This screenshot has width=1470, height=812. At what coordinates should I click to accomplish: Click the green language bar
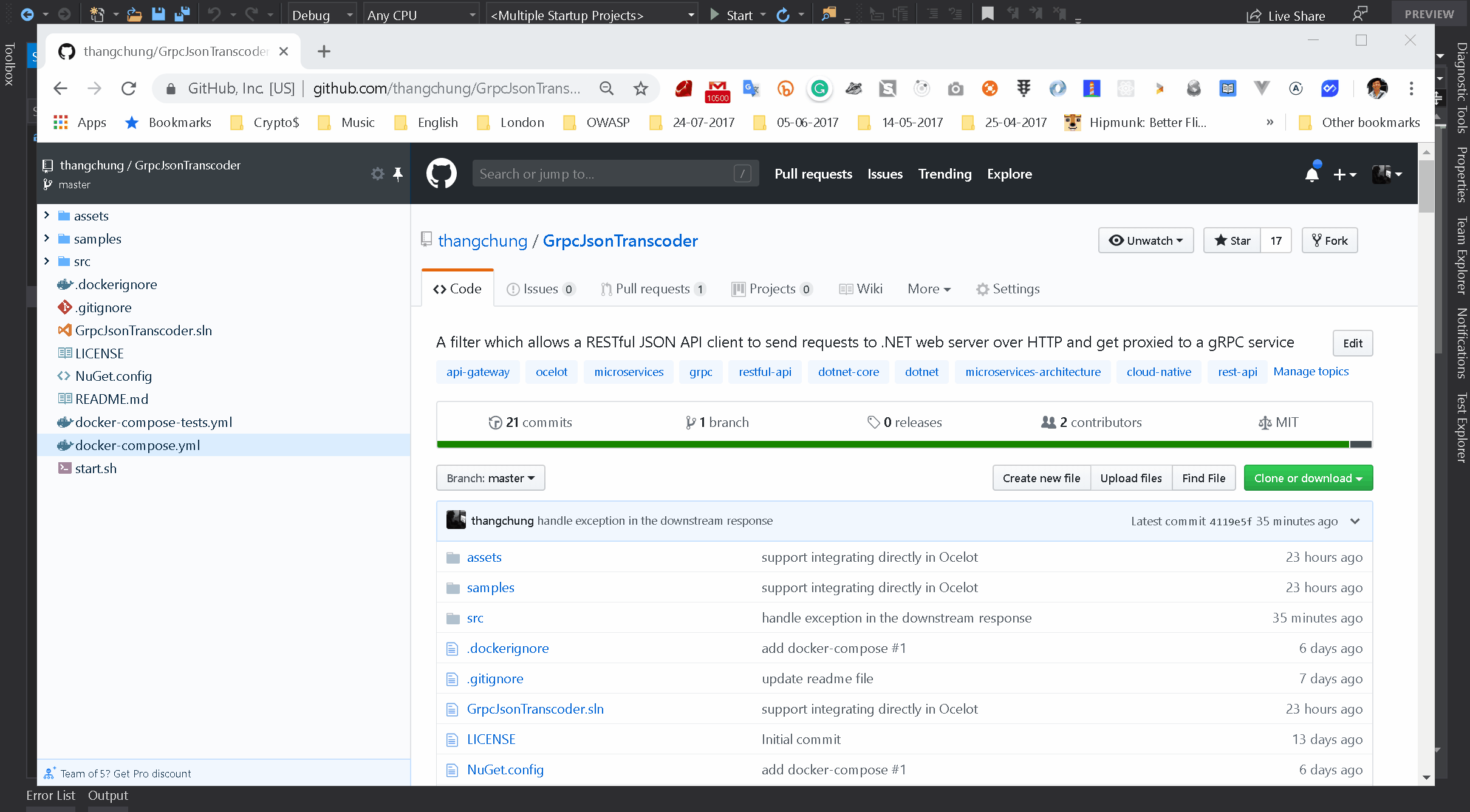point(892,445)
